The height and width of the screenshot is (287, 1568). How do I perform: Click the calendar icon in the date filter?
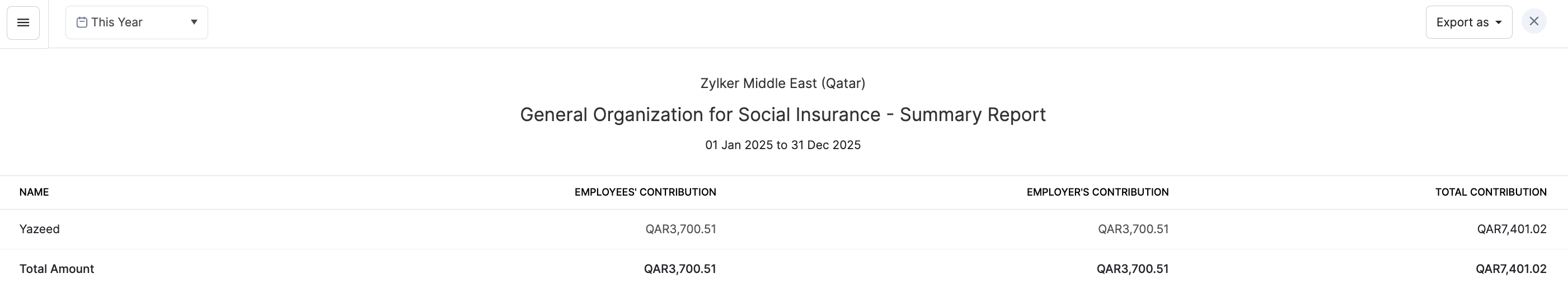click(x=82, y=22)
